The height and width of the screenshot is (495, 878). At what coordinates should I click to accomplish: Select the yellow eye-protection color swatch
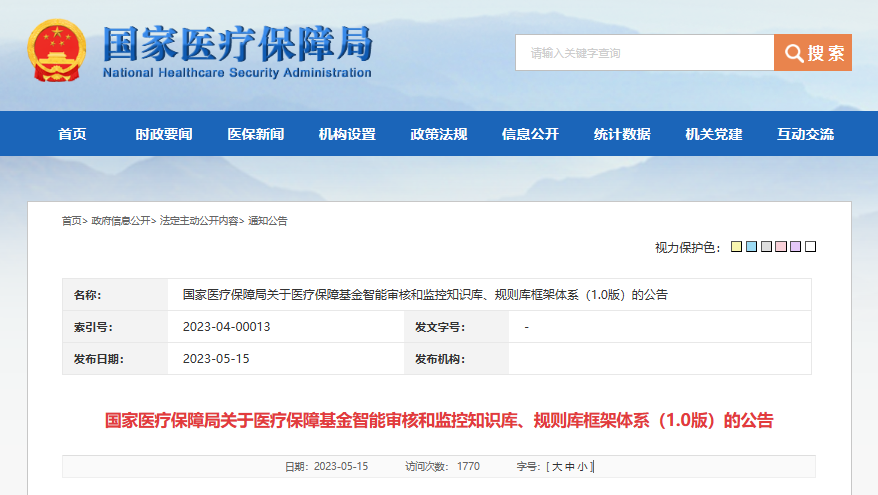pyautogui.click(x=736, y=247)
